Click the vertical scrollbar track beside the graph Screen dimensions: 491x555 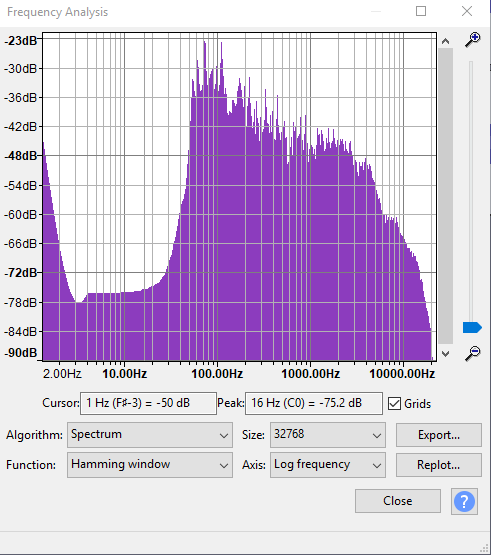445,196
